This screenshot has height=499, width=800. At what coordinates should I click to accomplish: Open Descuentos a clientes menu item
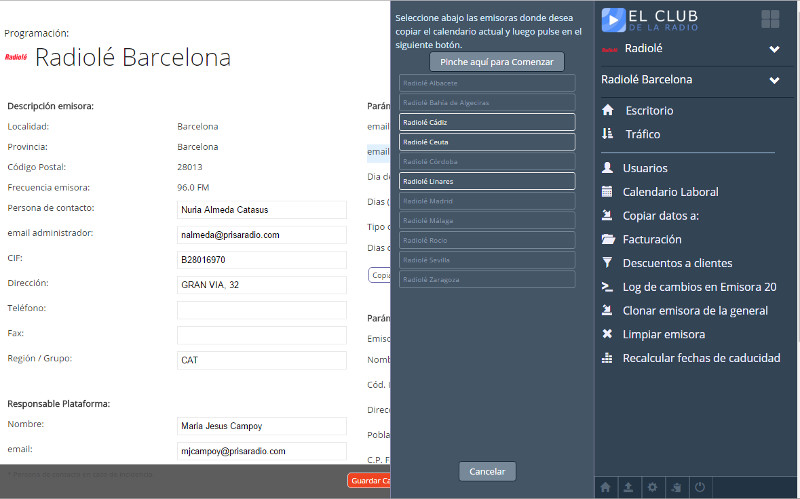(x=678, y=263)
